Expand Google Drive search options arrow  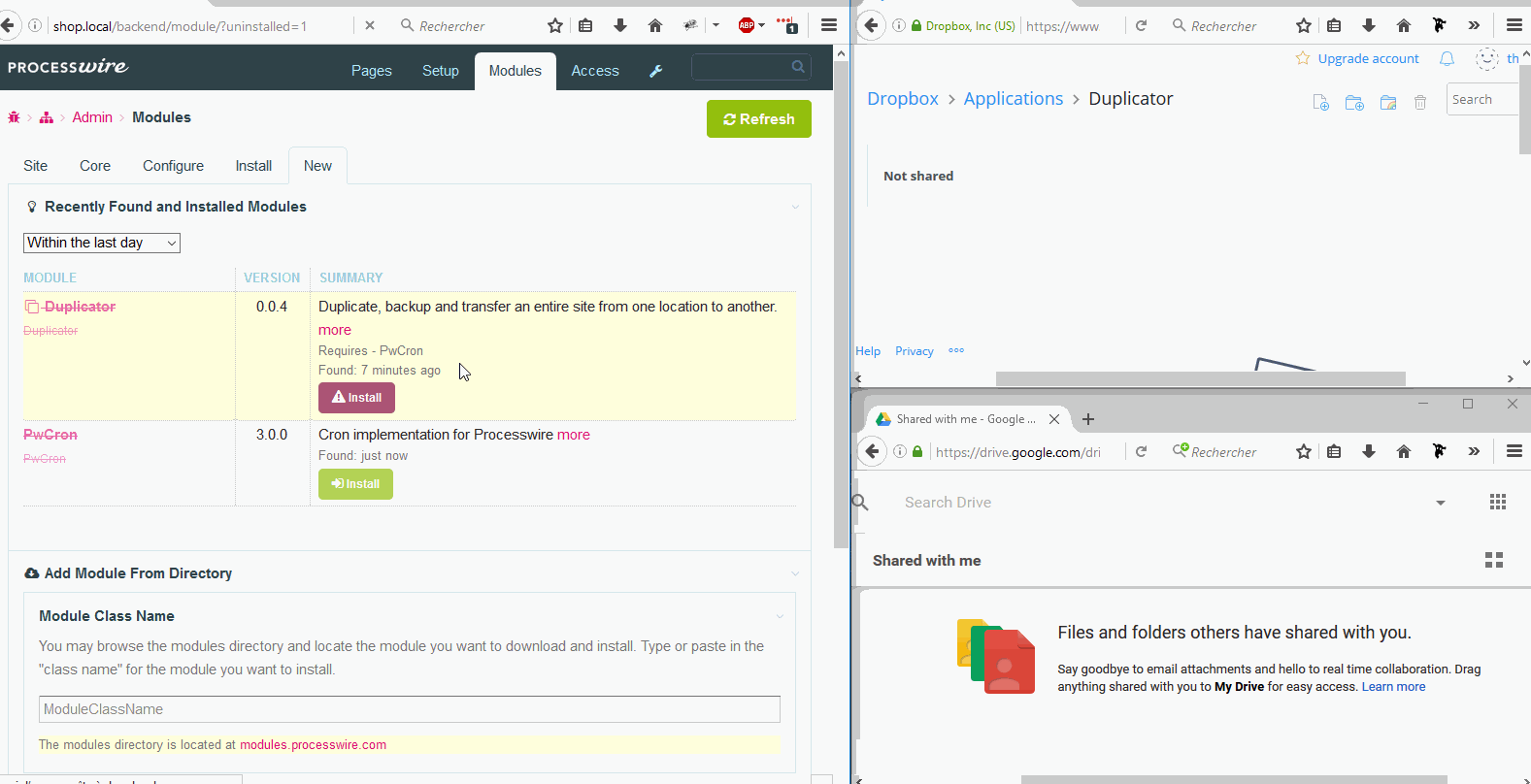click(1441, 503)
